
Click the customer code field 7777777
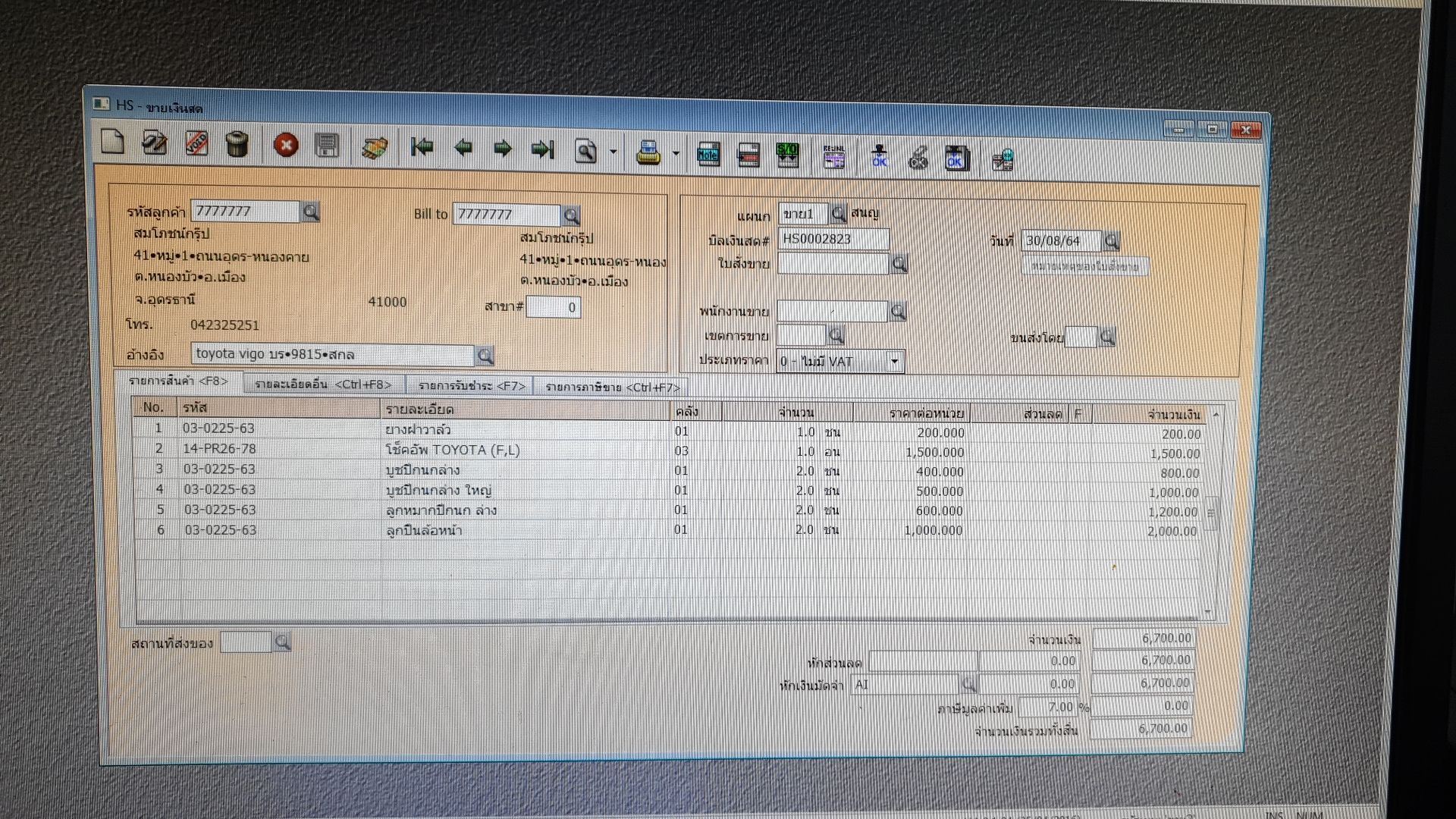(x=245, y=212)
